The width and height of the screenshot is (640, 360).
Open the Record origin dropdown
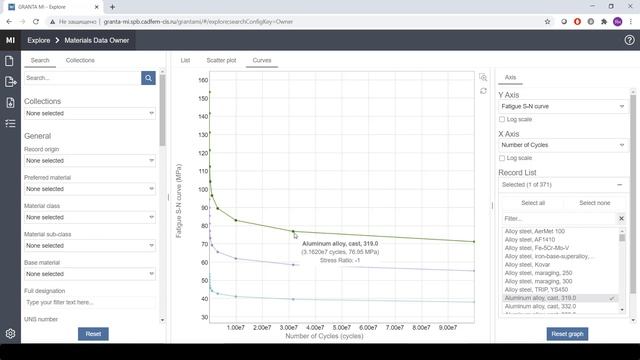pos(90,161)
